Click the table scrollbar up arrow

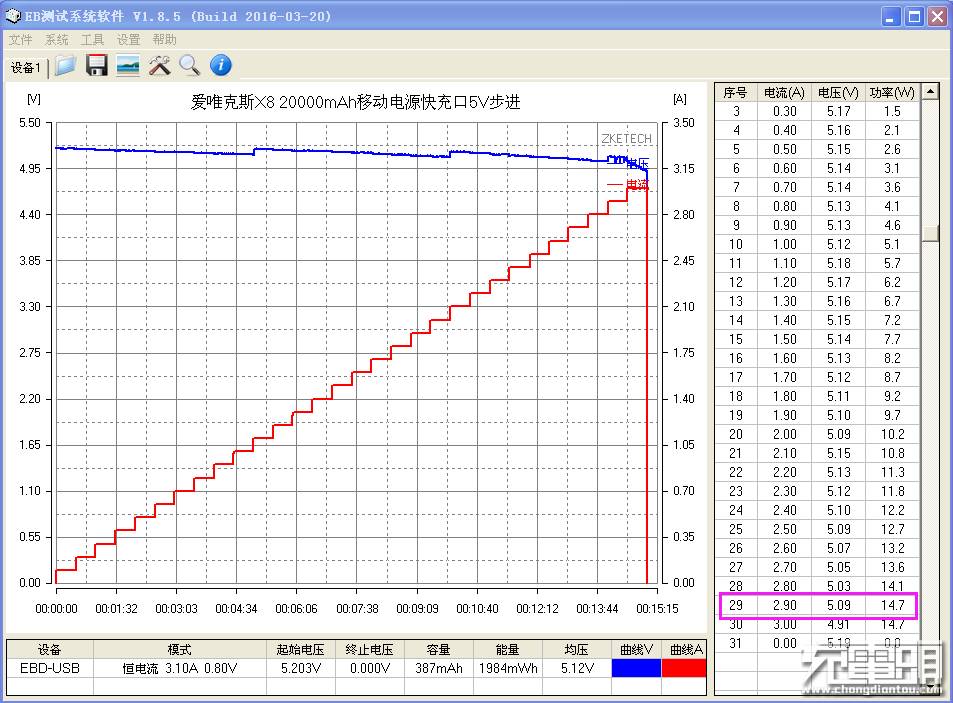point(931,92)
